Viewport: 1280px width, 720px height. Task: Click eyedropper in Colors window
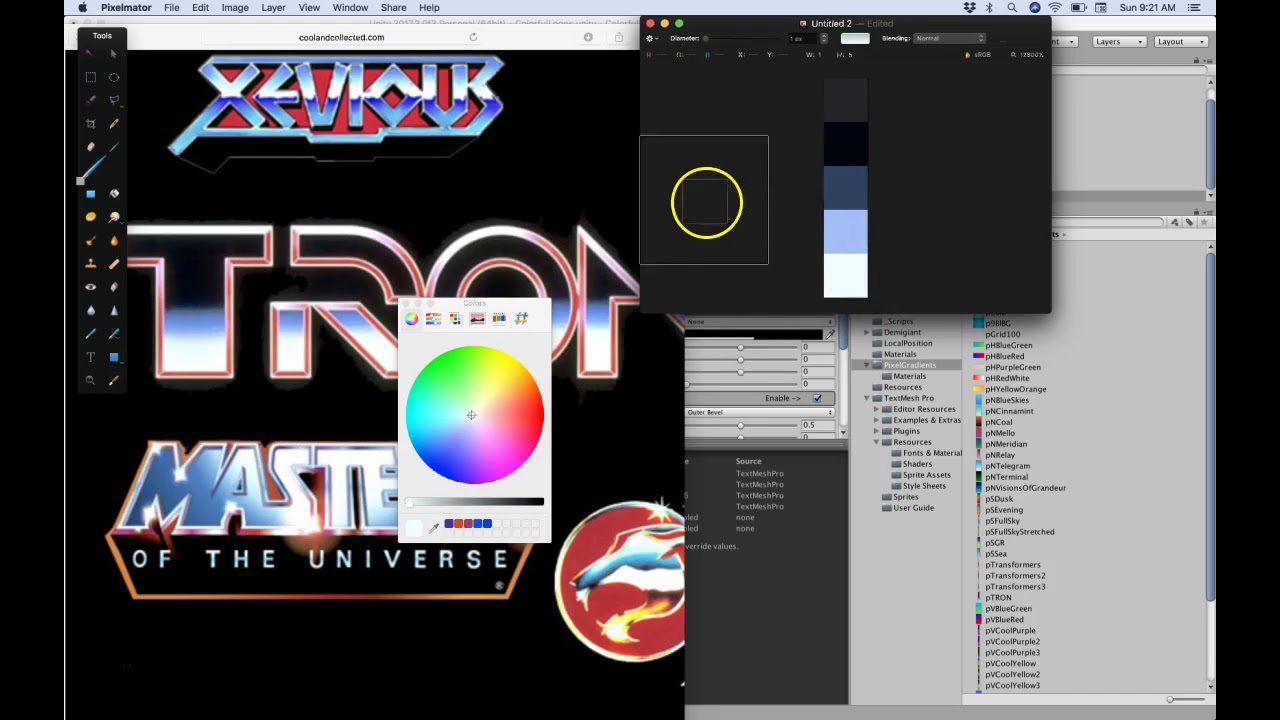[434, 527]
